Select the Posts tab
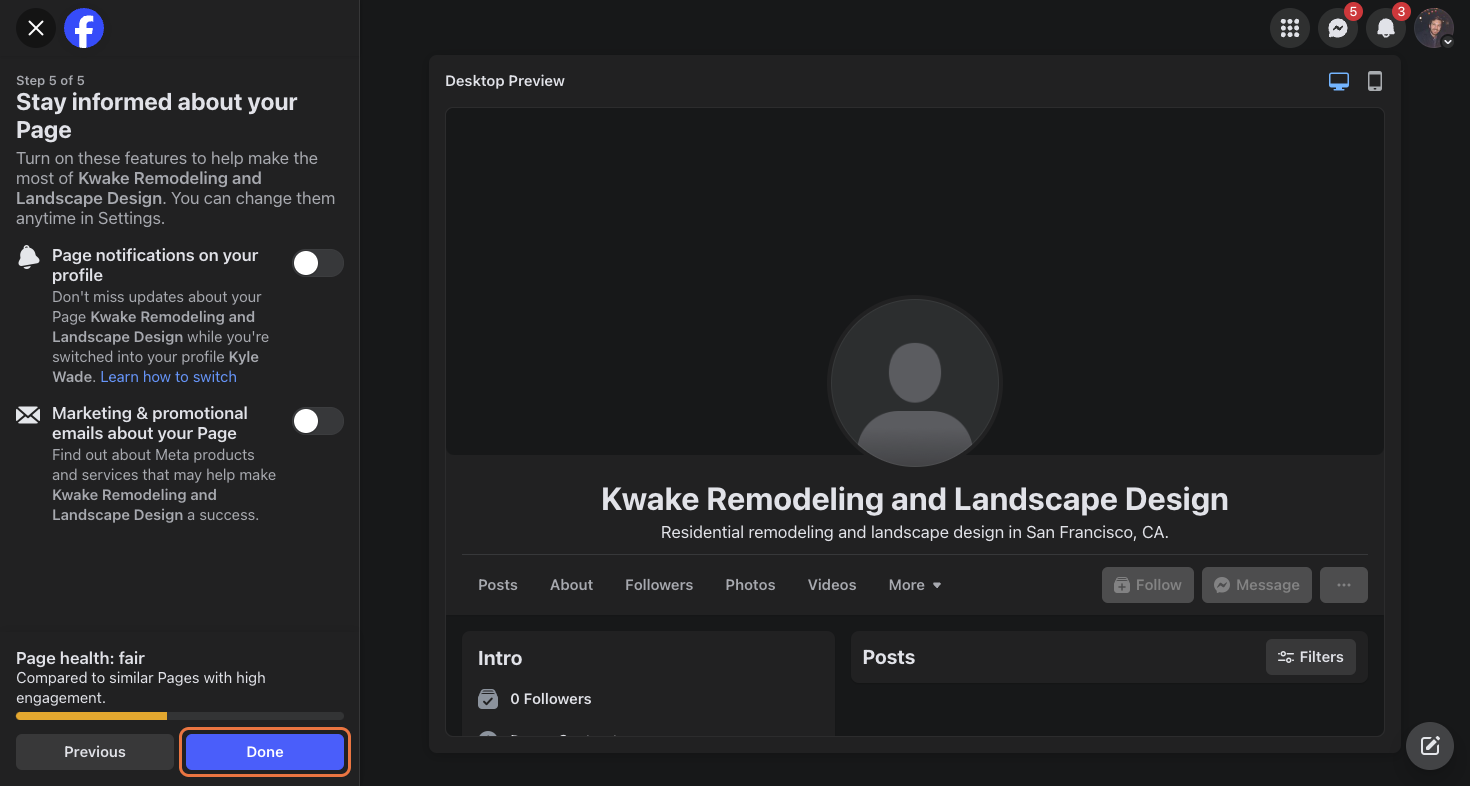The width and height of the screenshot is (1470, 786). click(x=498, y=585)
